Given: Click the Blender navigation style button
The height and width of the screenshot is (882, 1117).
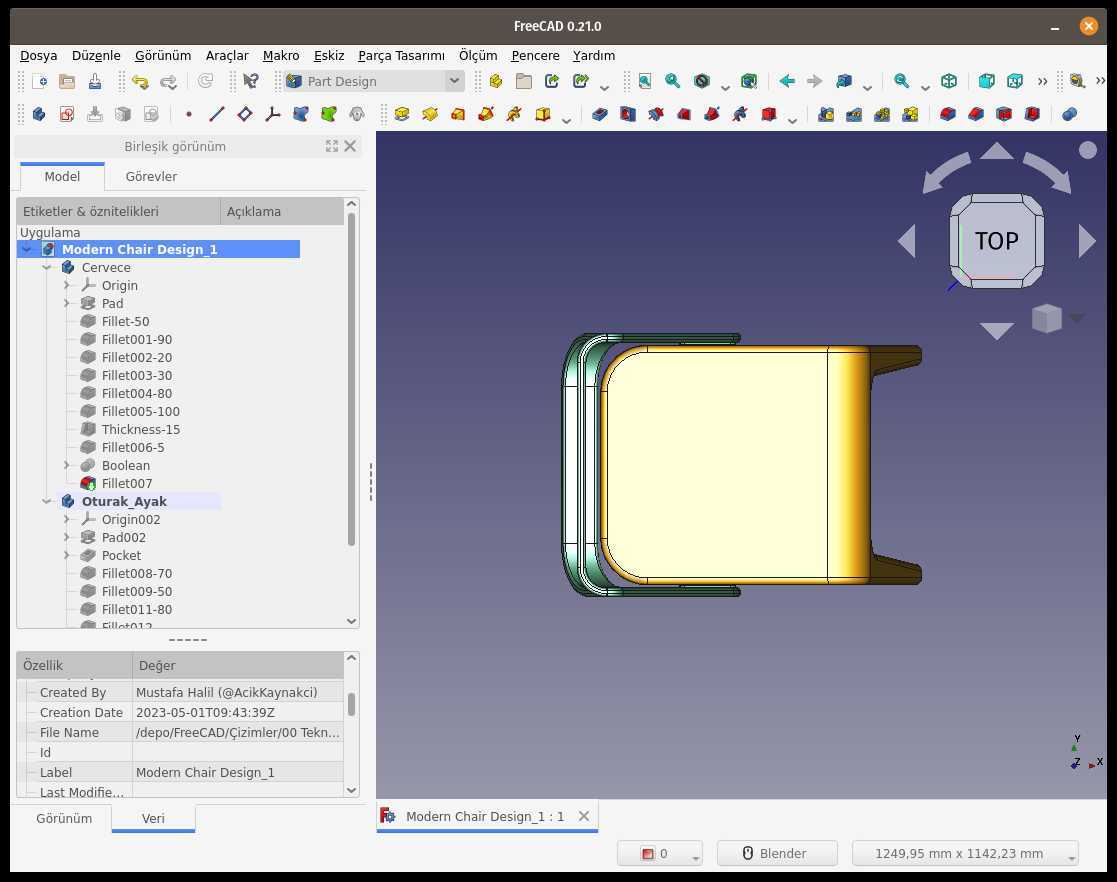Looking at the screenshot, I should coord(777,854).
